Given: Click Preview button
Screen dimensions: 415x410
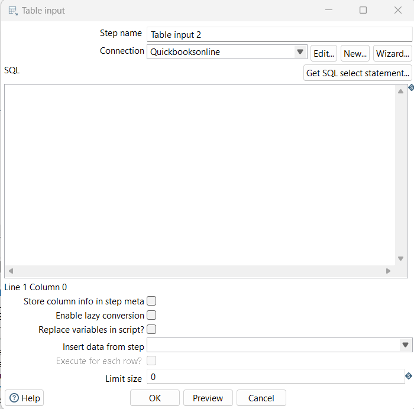Looking at the screenshot, I should 208,398.
